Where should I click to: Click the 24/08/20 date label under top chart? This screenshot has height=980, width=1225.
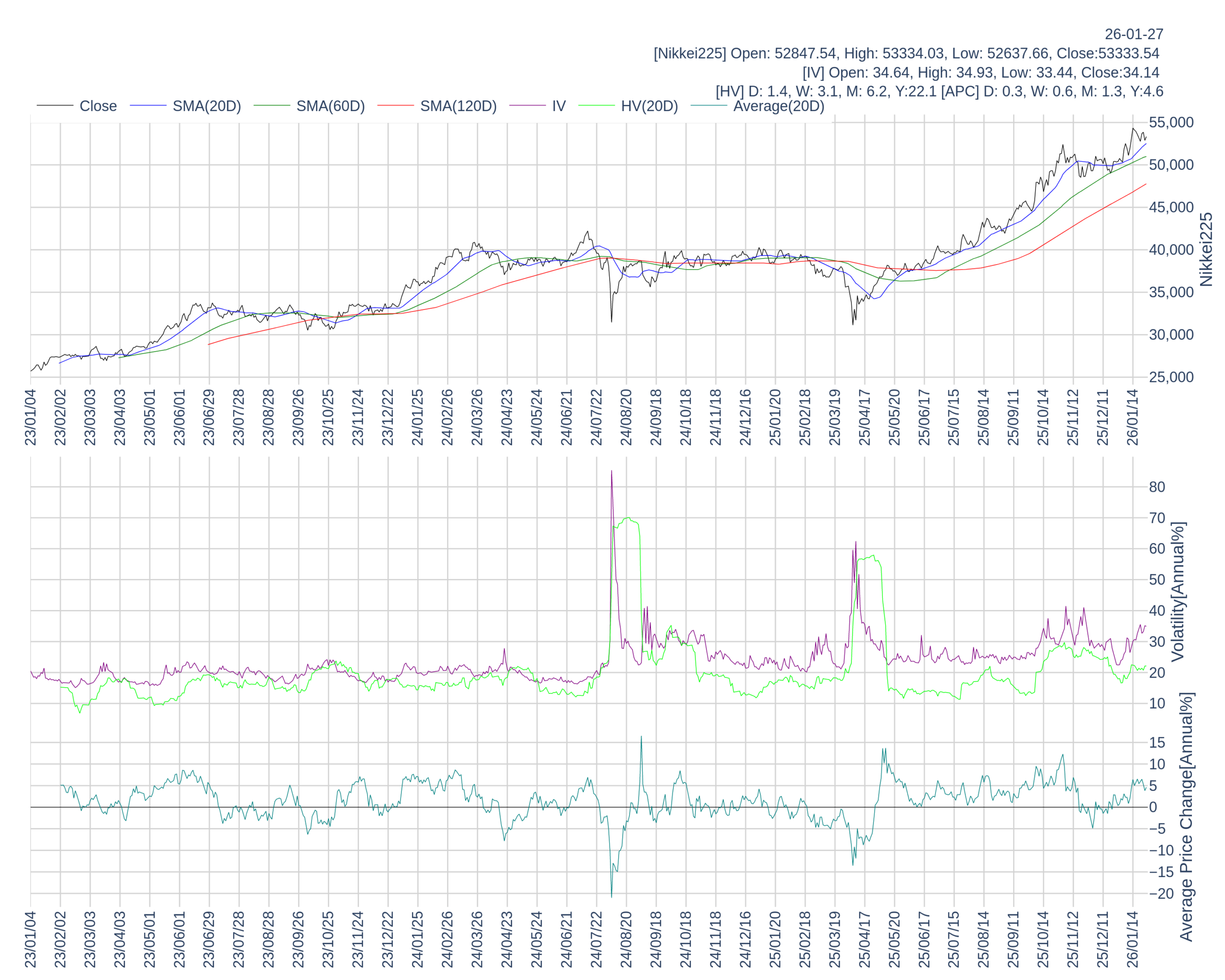(626, 417)
